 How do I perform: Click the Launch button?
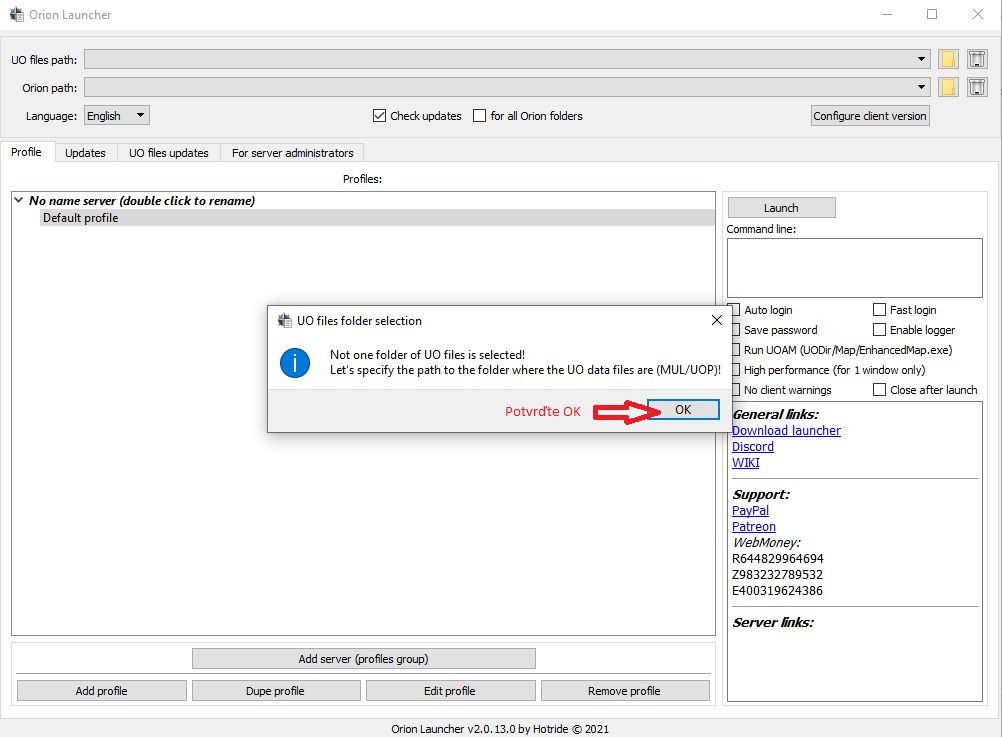pos(781,208)
